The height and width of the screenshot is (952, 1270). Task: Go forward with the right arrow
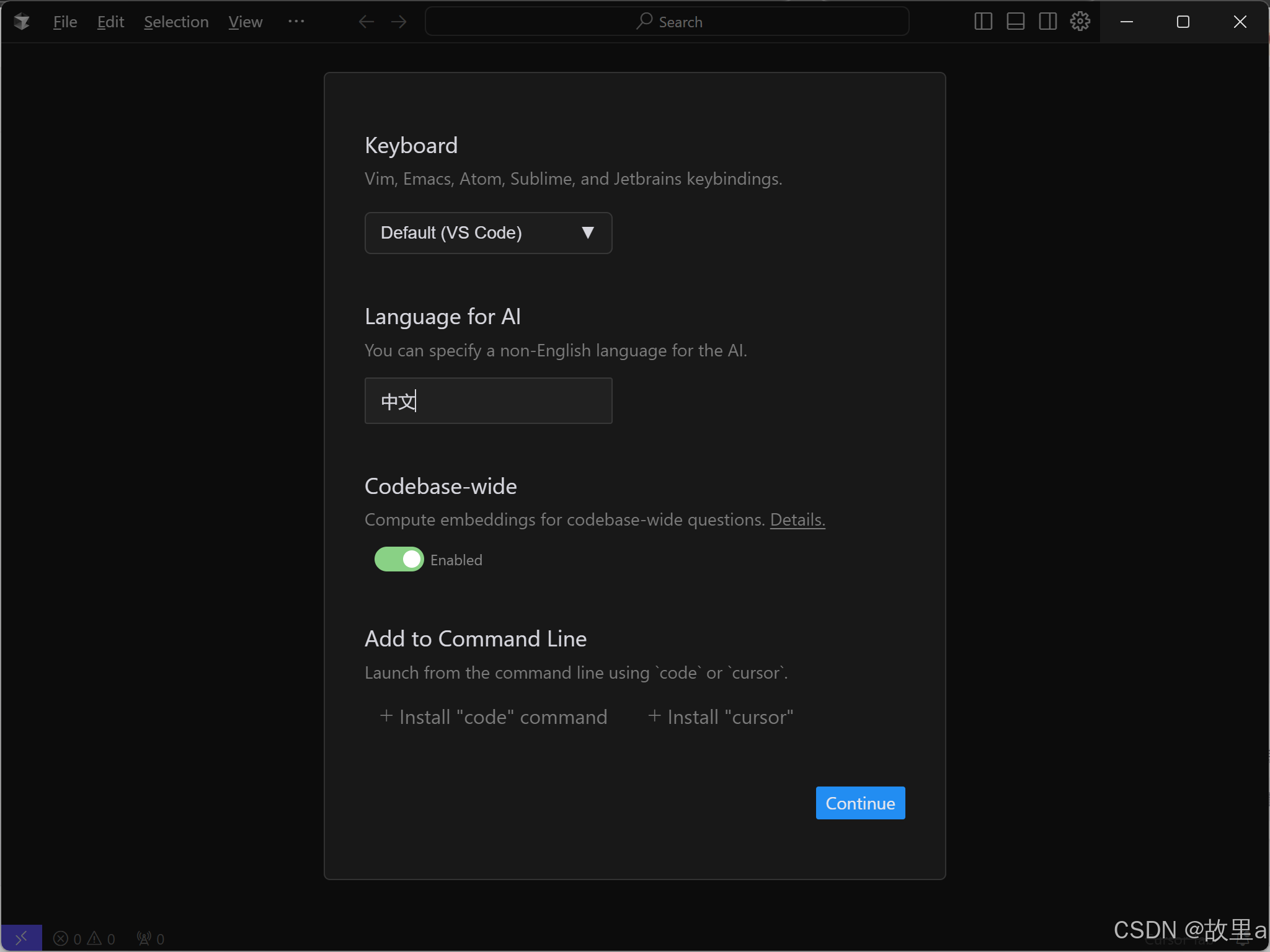click(x=399, y=22)
